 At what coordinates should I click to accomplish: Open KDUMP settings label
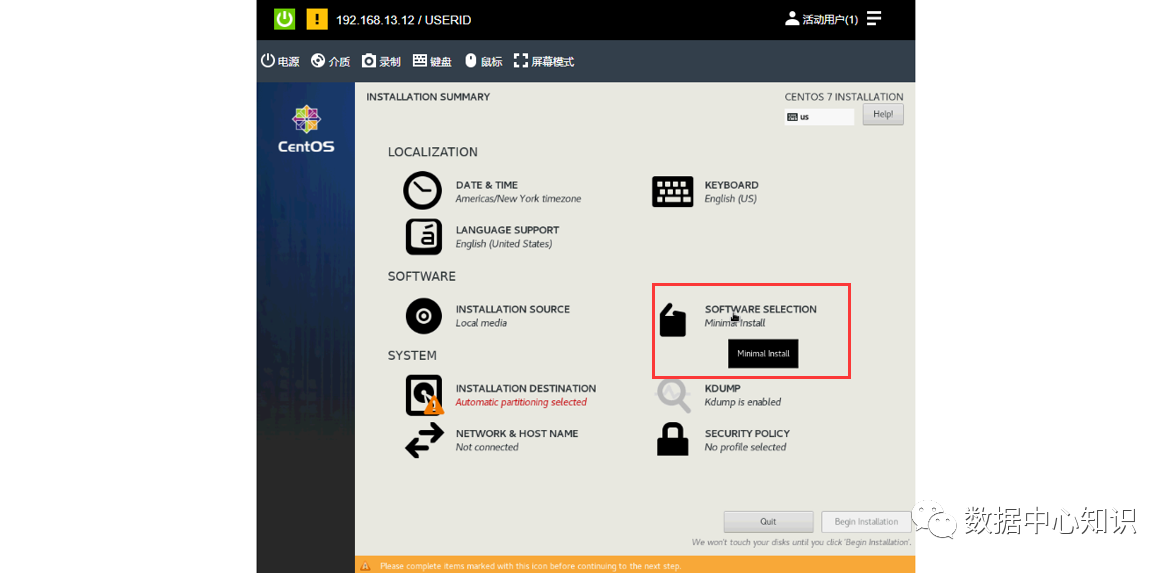pyautogui.click(x=722, y=388)
